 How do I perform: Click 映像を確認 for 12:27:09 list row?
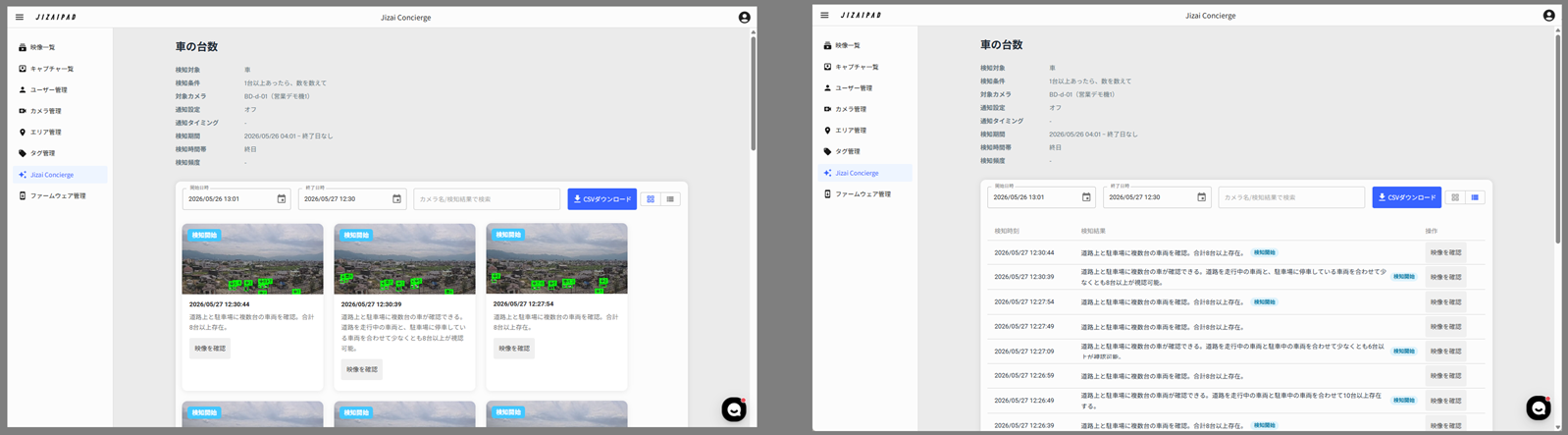pos(1445,352)
